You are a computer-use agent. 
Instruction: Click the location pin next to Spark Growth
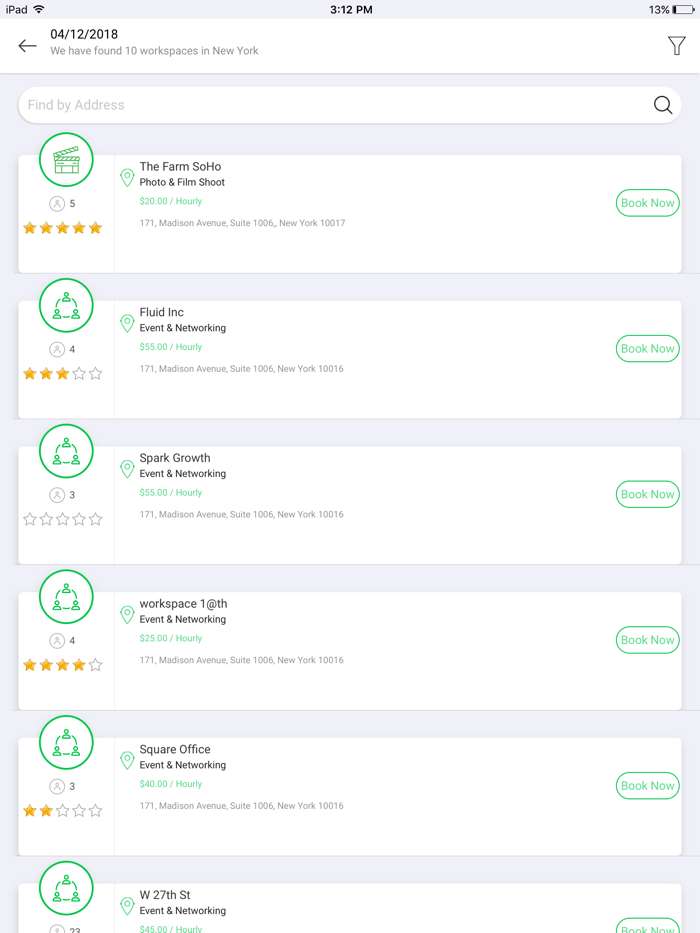point(127,468)
